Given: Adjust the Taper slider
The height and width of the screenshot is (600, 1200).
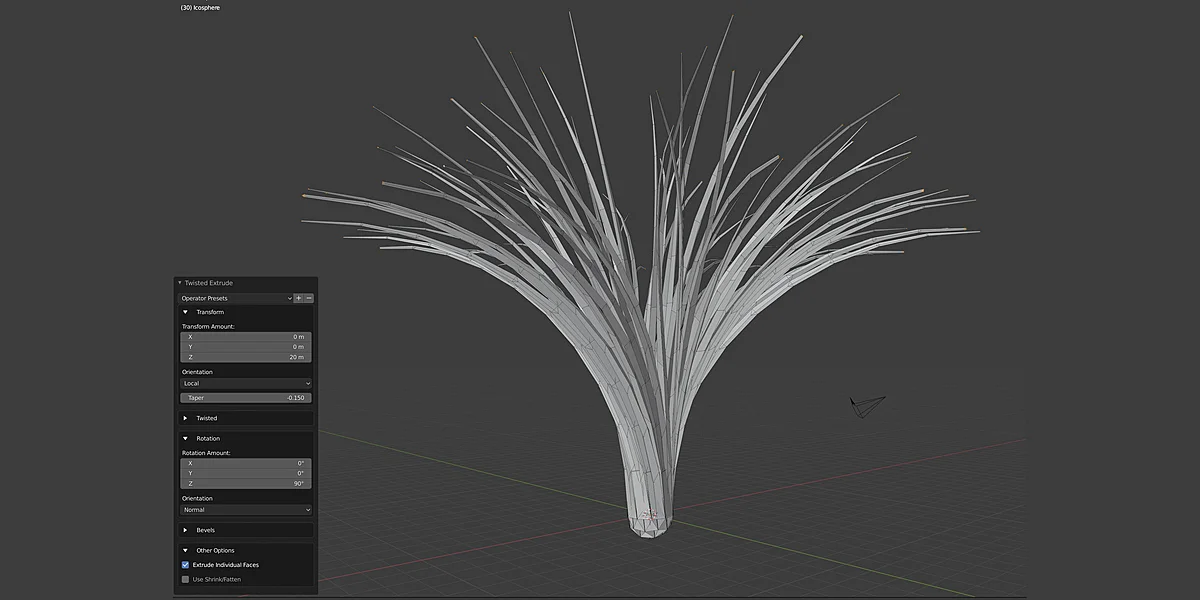Looking at the screenshot, I should pyautogui.click(x=245, y=397).
